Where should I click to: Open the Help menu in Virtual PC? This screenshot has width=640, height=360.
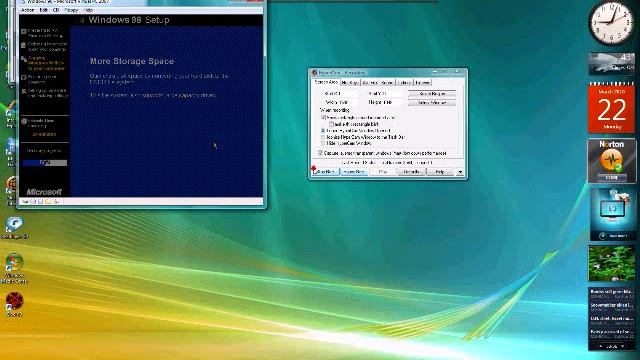click(88, 10)
